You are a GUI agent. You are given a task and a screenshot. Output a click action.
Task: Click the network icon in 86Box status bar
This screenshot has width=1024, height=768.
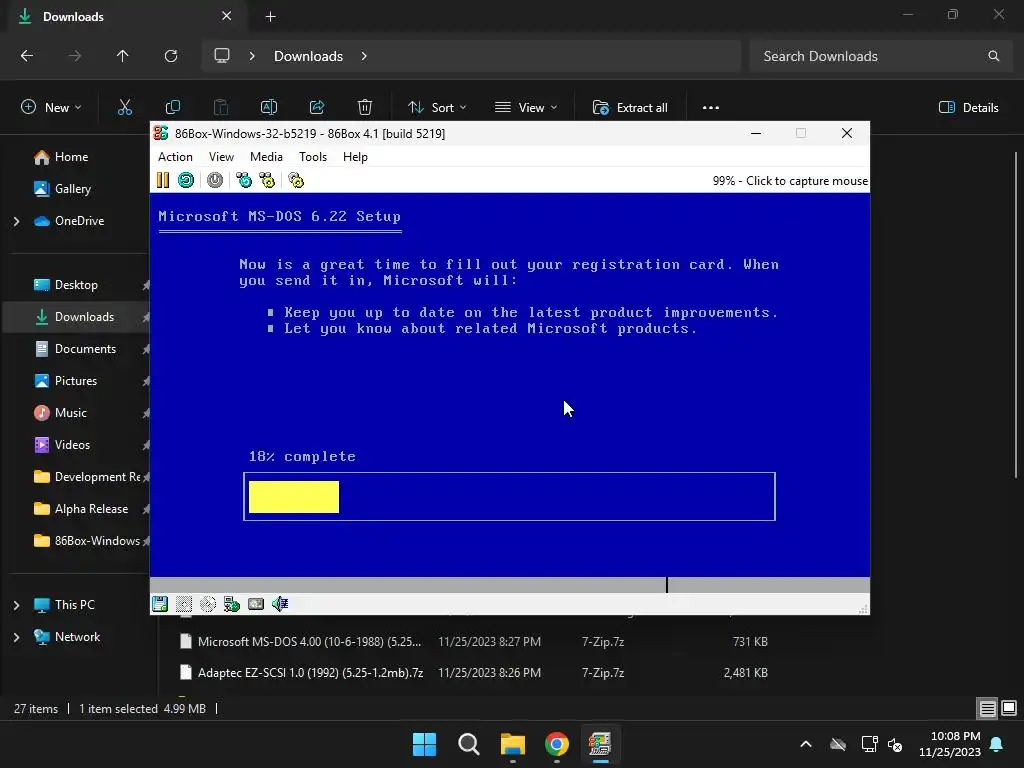click(232, 604)
